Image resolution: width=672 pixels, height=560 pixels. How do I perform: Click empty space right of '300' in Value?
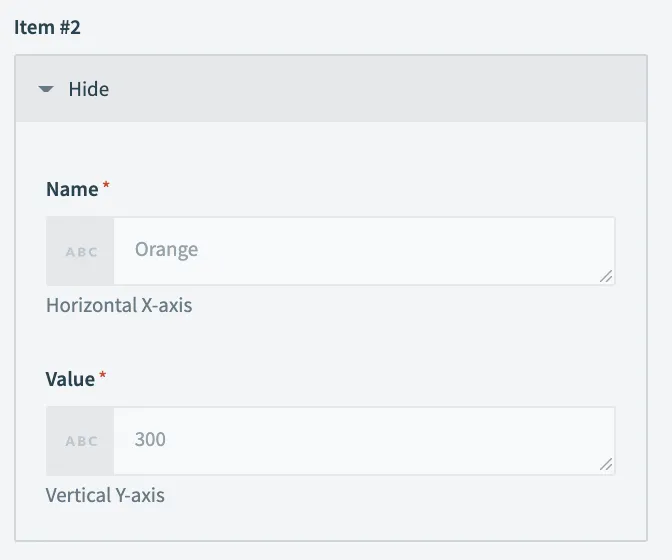pyautogui.click(x=400, y=440)
